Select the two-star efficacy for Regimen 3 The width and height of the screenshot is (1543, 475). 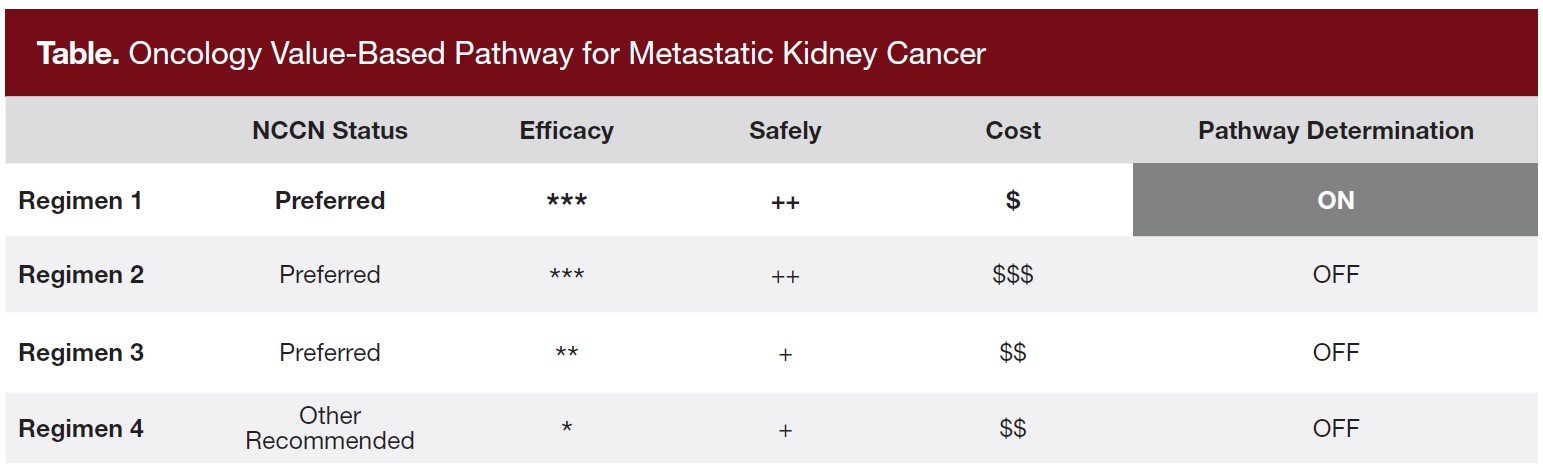567,354
